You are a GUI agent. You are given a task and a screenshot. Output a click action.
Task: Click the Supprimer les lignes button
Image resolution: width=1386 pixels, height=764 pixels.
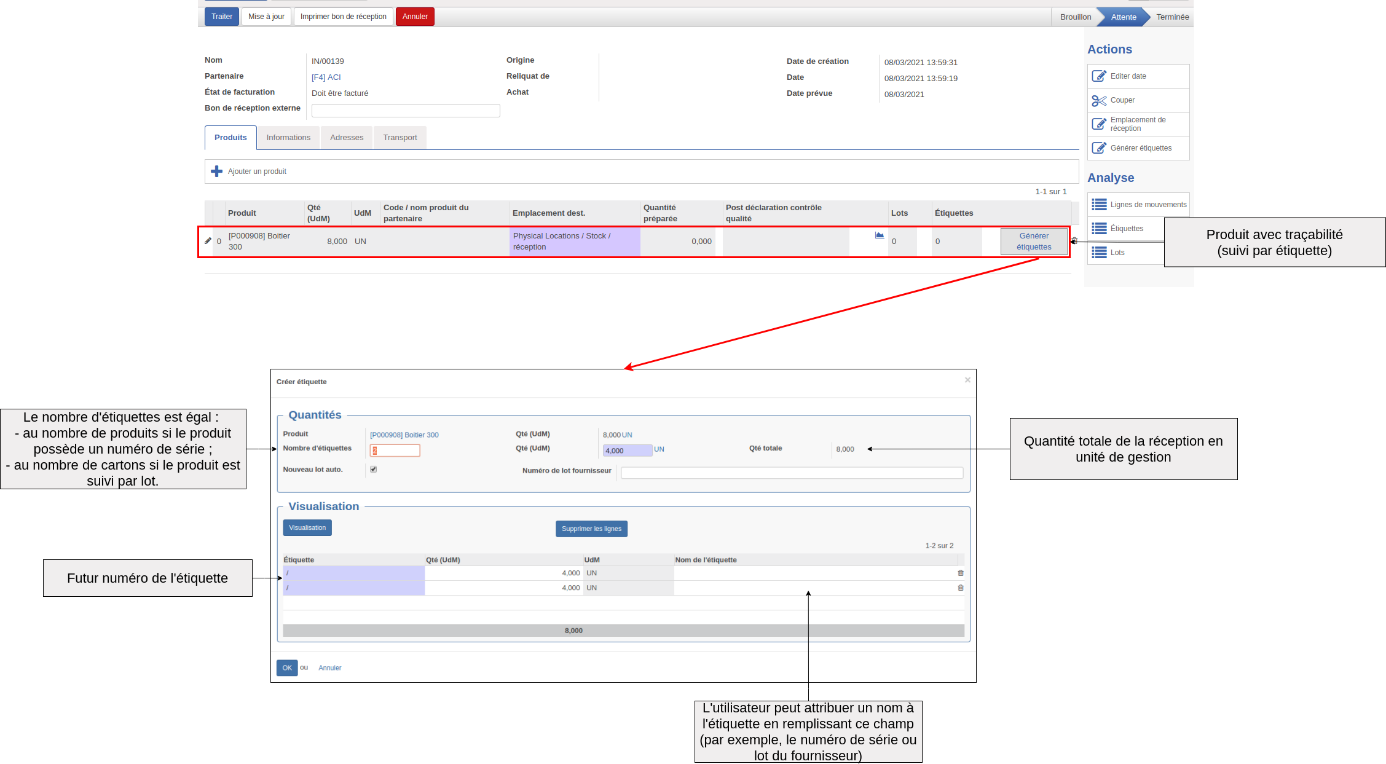click(x=592, y=529)
